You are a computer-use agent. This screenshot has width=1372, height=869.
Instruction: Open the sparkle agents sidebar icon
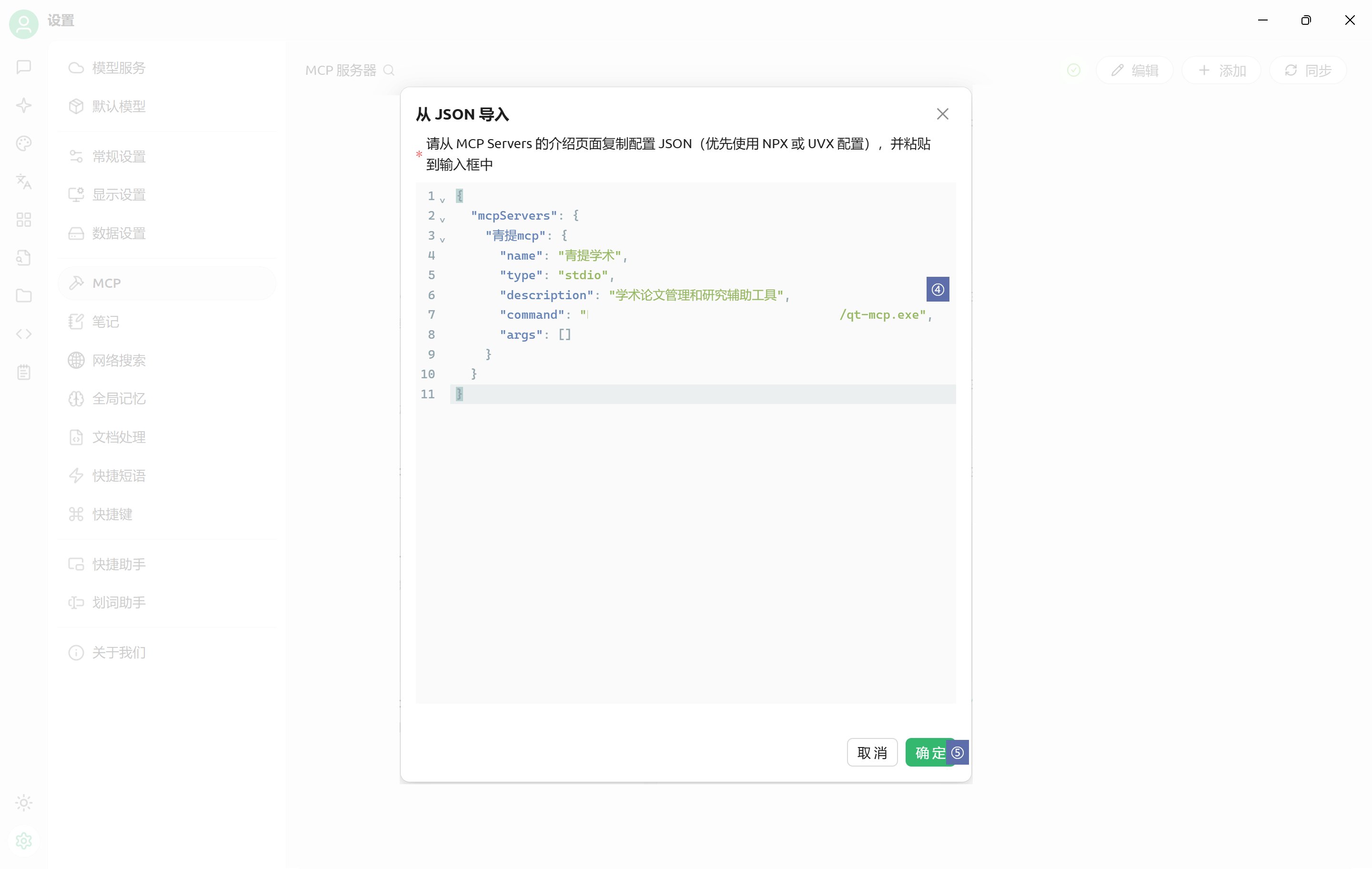point(23,105)
